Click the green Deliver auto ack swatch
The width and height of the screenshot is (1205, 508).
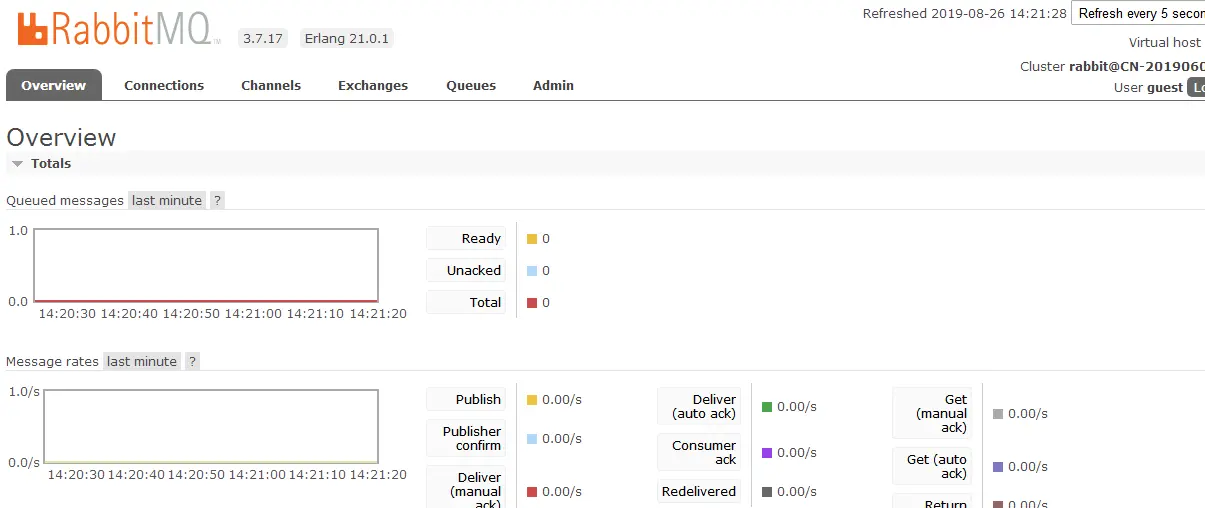(x=767, y=407)
